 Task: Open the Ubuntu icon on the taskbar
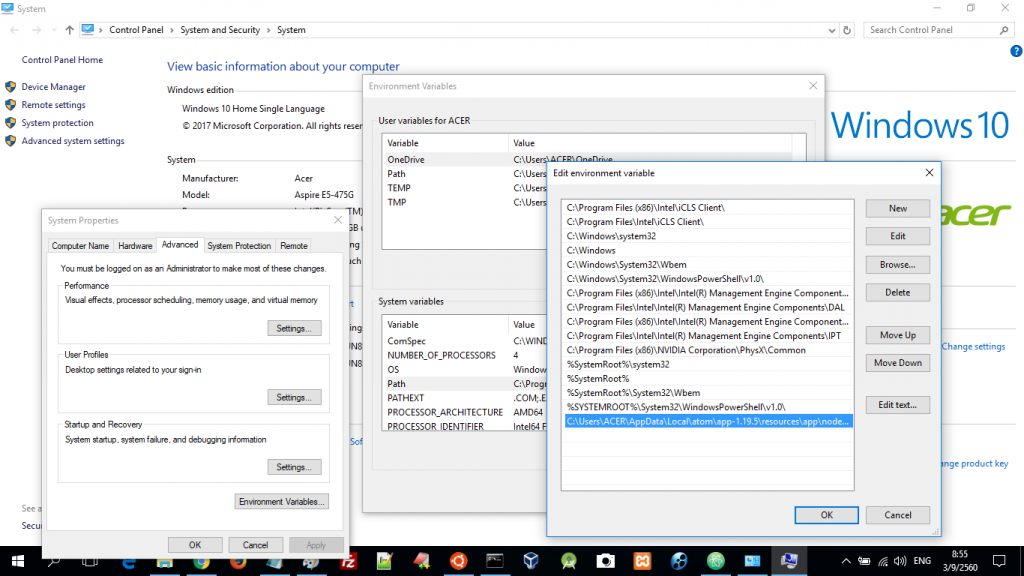click(458, 561)
